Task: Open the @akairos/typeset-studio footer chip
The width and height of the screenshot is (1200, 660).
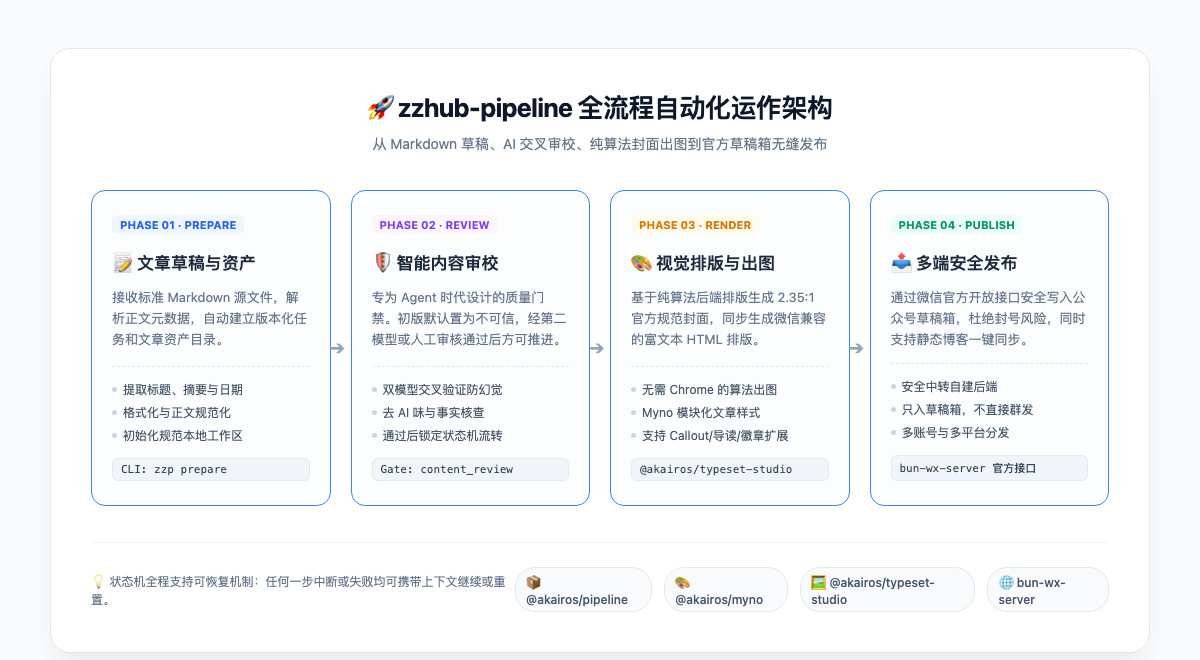Action: pos(887,590)
